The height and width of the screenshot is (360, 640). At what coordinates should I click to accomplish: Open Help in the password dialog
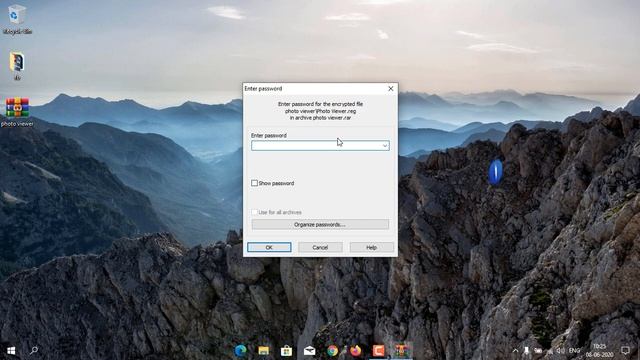tap(371, 247)
